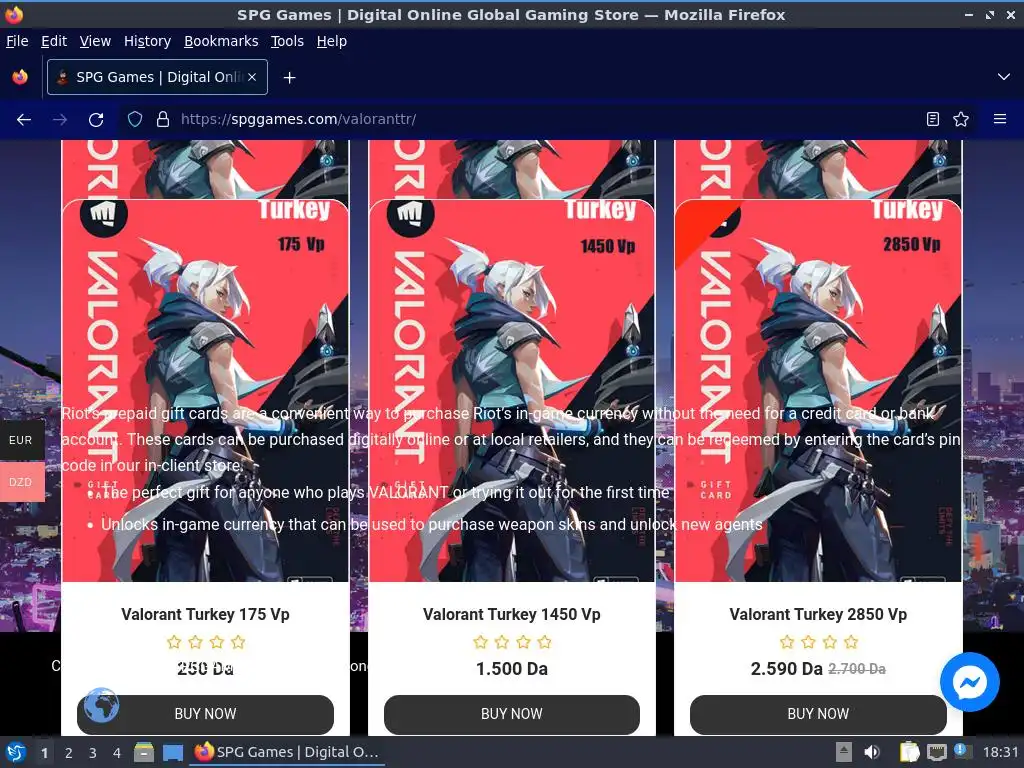Open a new browser tab

(x=289, y=78)
